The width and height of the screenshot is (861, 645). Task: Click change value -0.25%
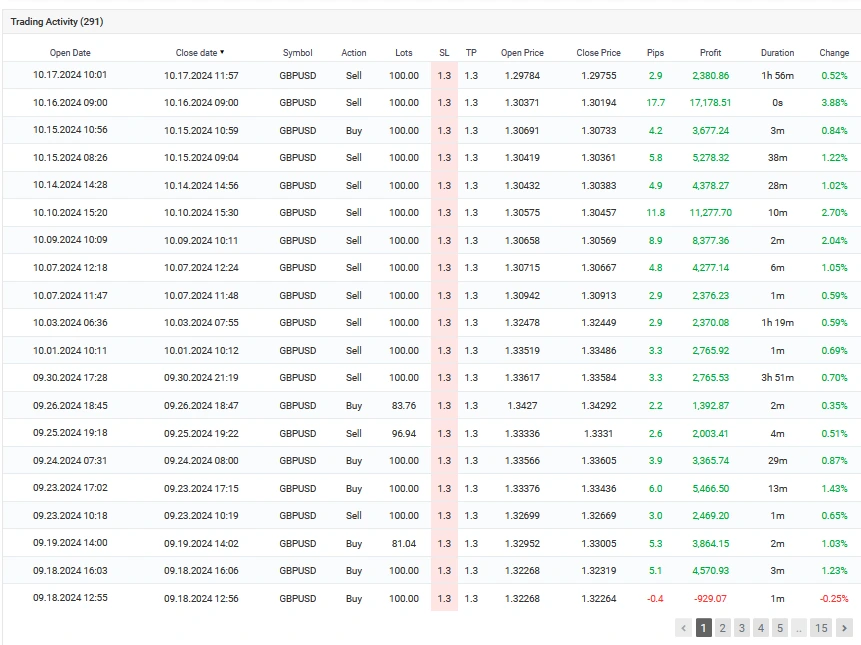pos(834,598)
